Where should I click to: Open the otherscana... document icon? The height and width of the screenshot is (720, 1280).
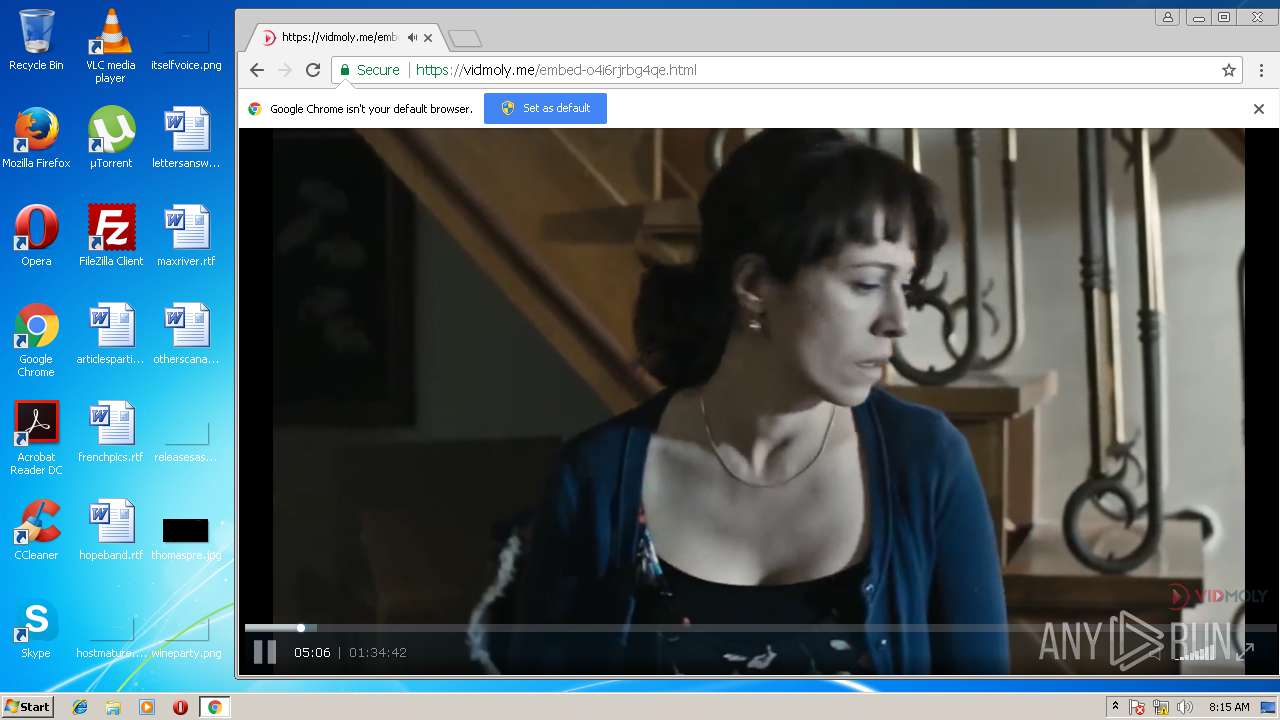[186, 334]
